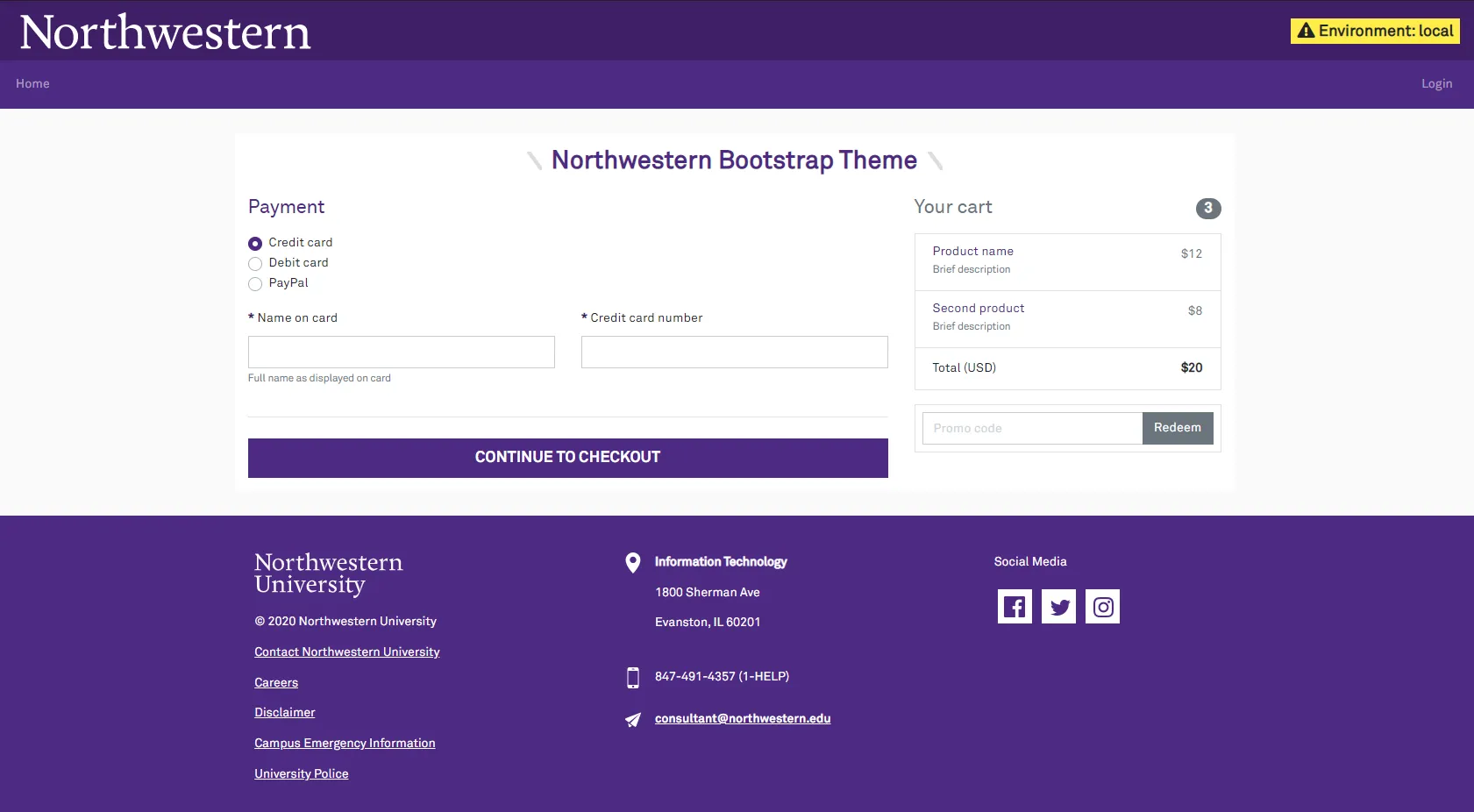Image resolution: width=1474 pixels, height=812 pixels.
Task: Focus the Credit card number field
Action: click(x=734, y=353)
